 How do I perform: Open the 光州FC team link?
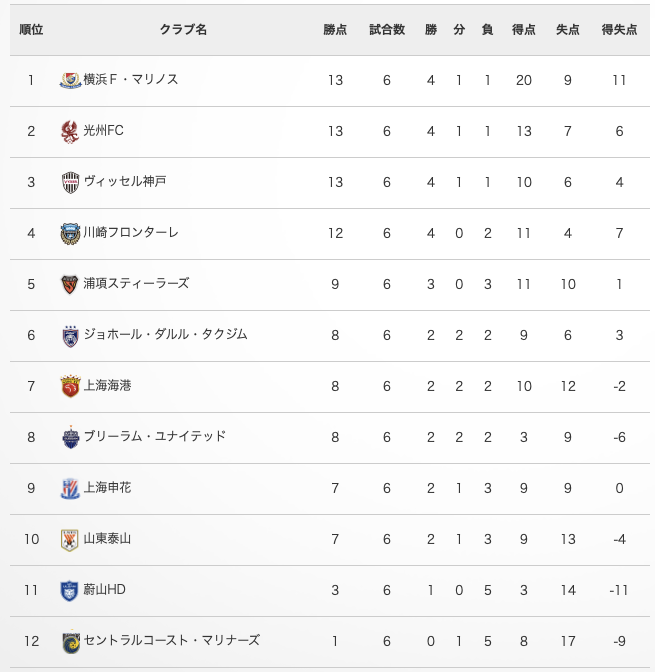tap(104, 131)
